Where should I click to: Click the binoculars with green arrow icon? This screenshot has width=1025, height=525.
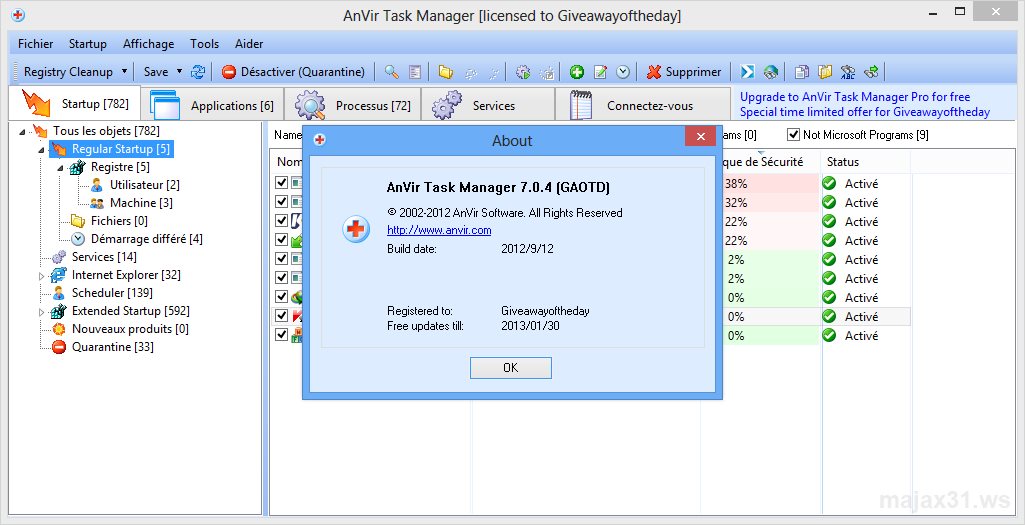pyautogui.click(x=871, y=72)
